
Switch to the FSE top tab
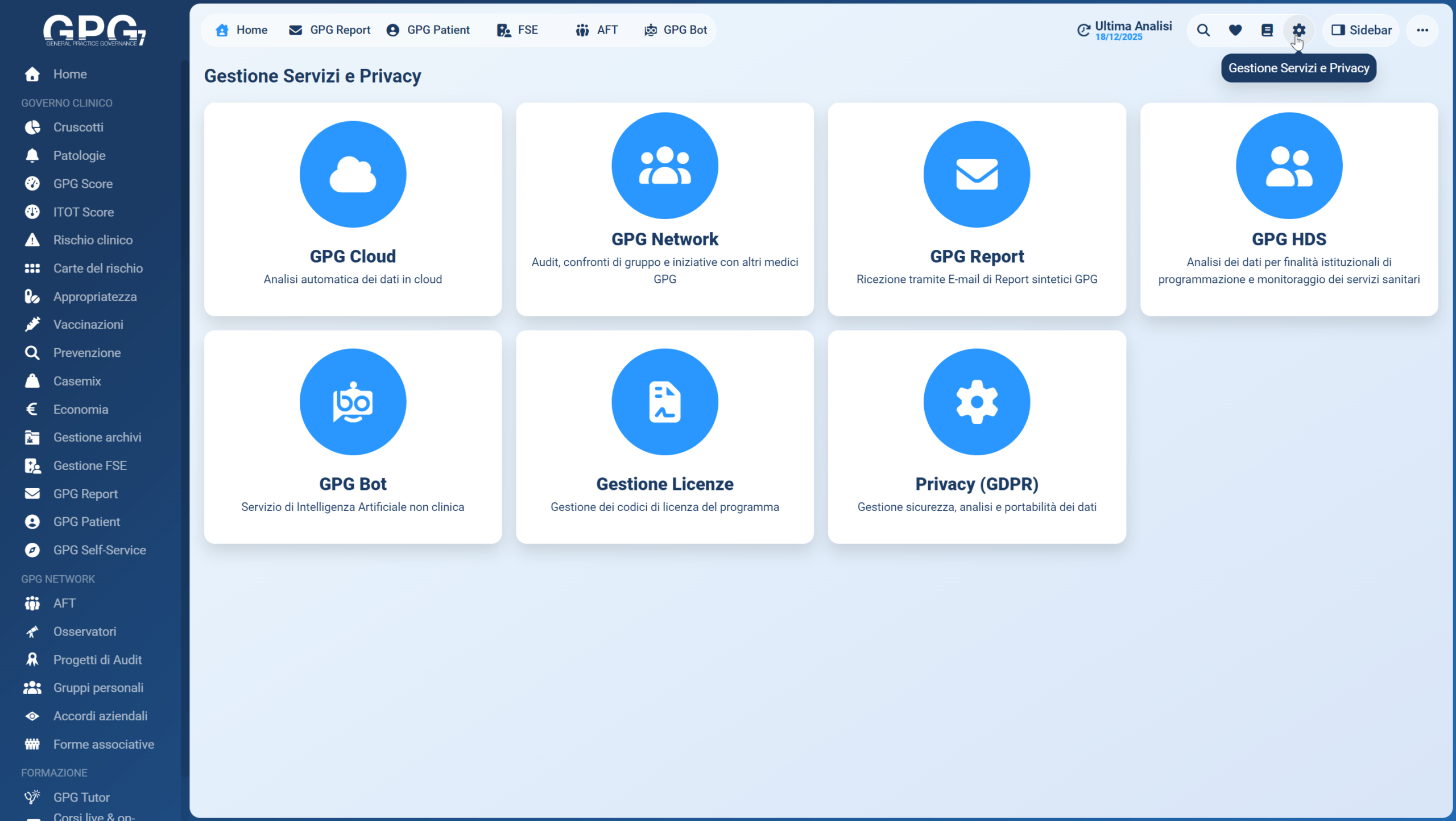point(517,30)
